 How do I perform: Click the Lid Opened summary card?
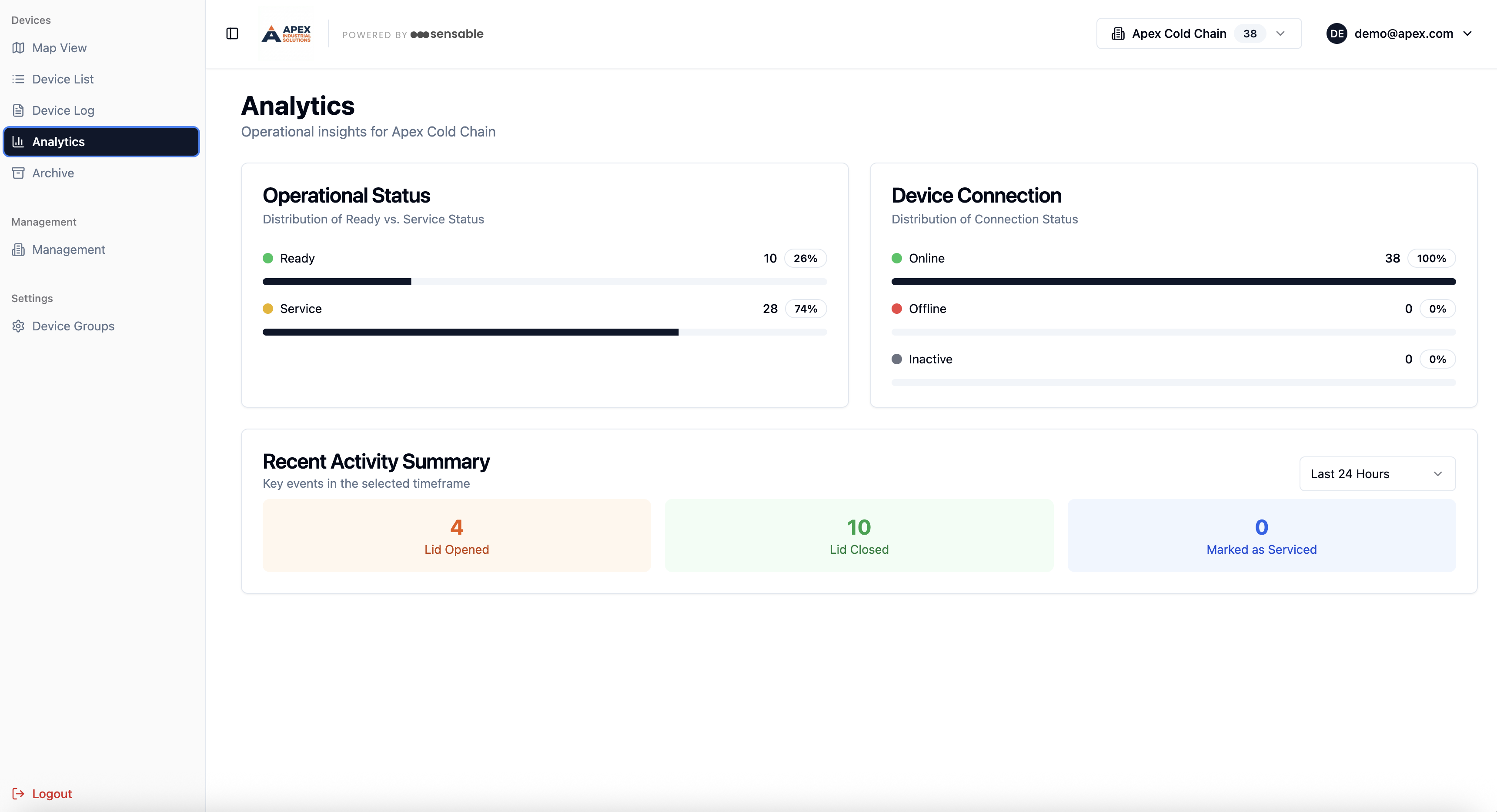click(456, 535)
